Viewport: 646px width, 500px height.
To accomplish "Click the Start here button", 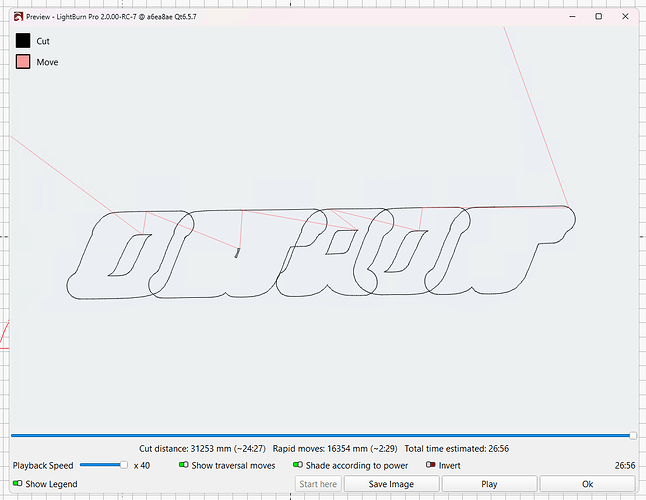I will [x=318, y=484].
